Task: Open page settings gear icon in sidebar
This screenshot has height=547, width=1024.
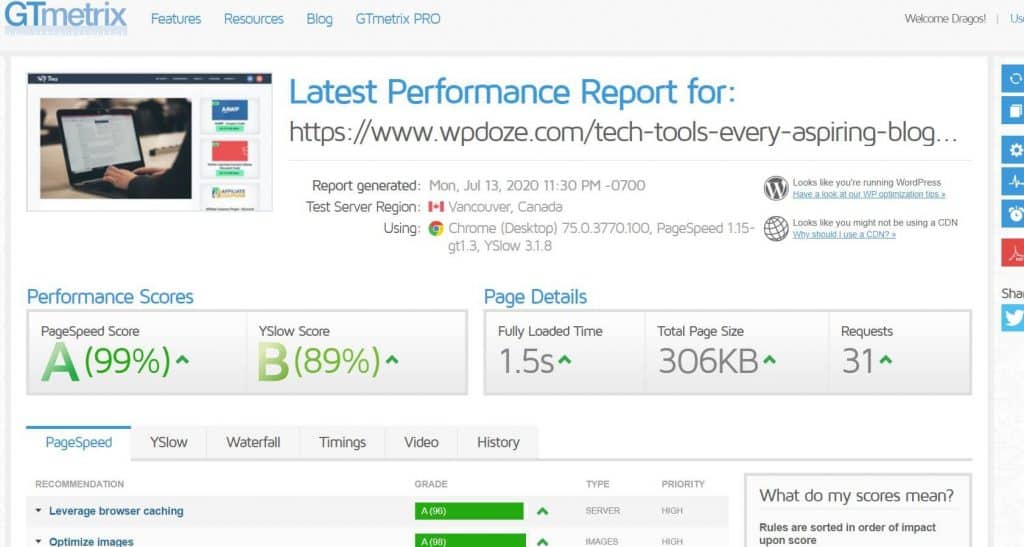Action: (1014, 150)
